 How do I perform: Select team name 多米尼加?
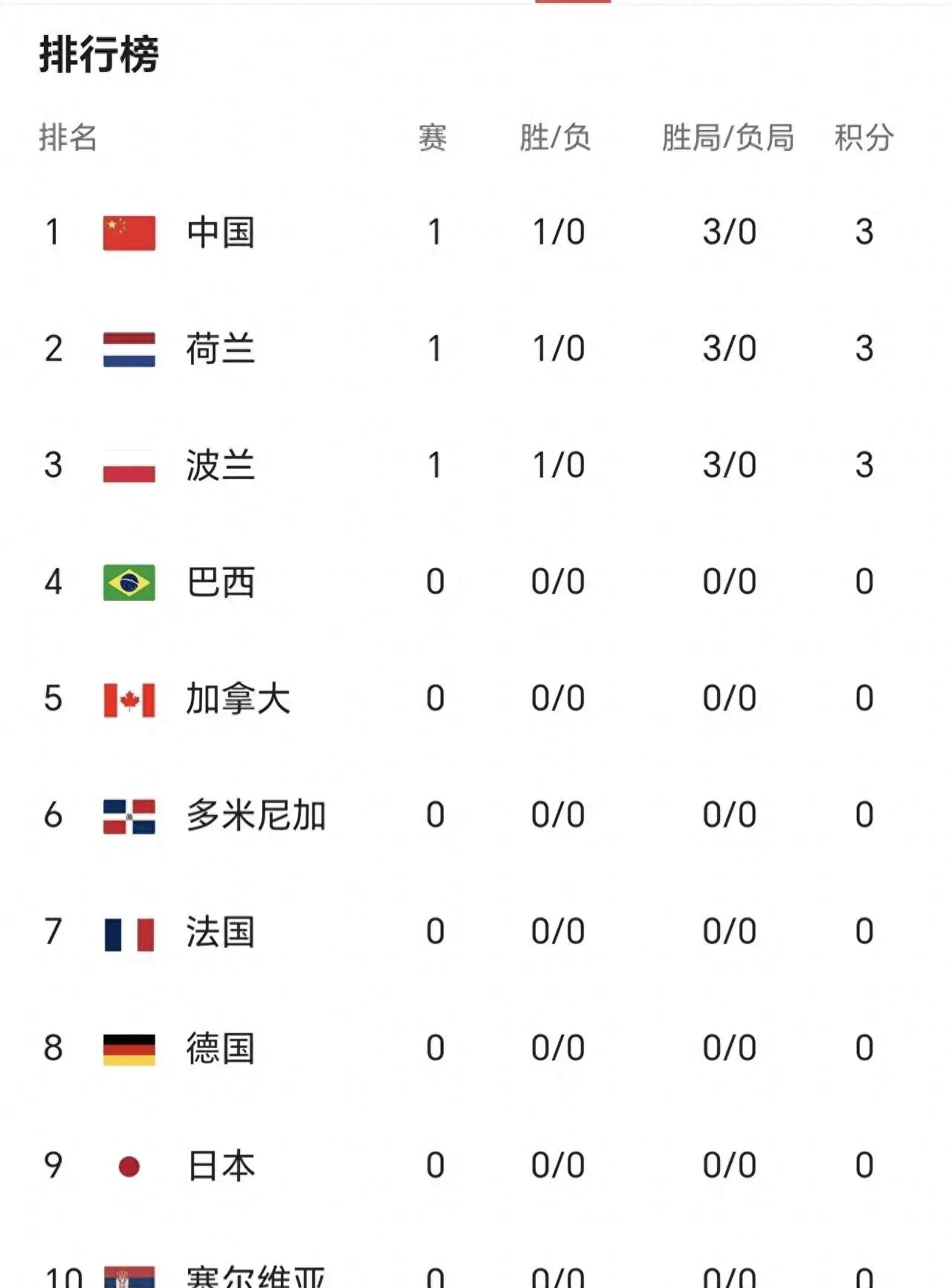coord(256,816)
